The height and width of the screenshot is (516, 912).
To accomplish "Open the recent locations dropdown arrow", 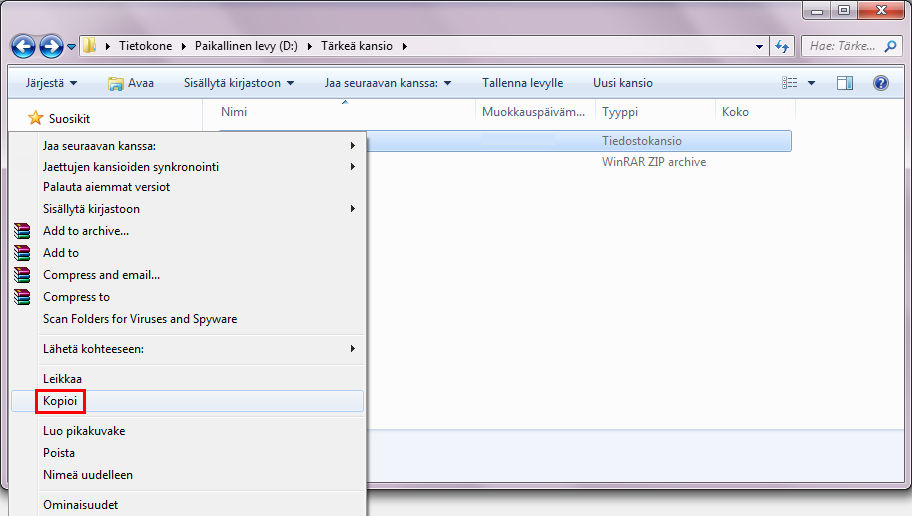I will [72, 47].
